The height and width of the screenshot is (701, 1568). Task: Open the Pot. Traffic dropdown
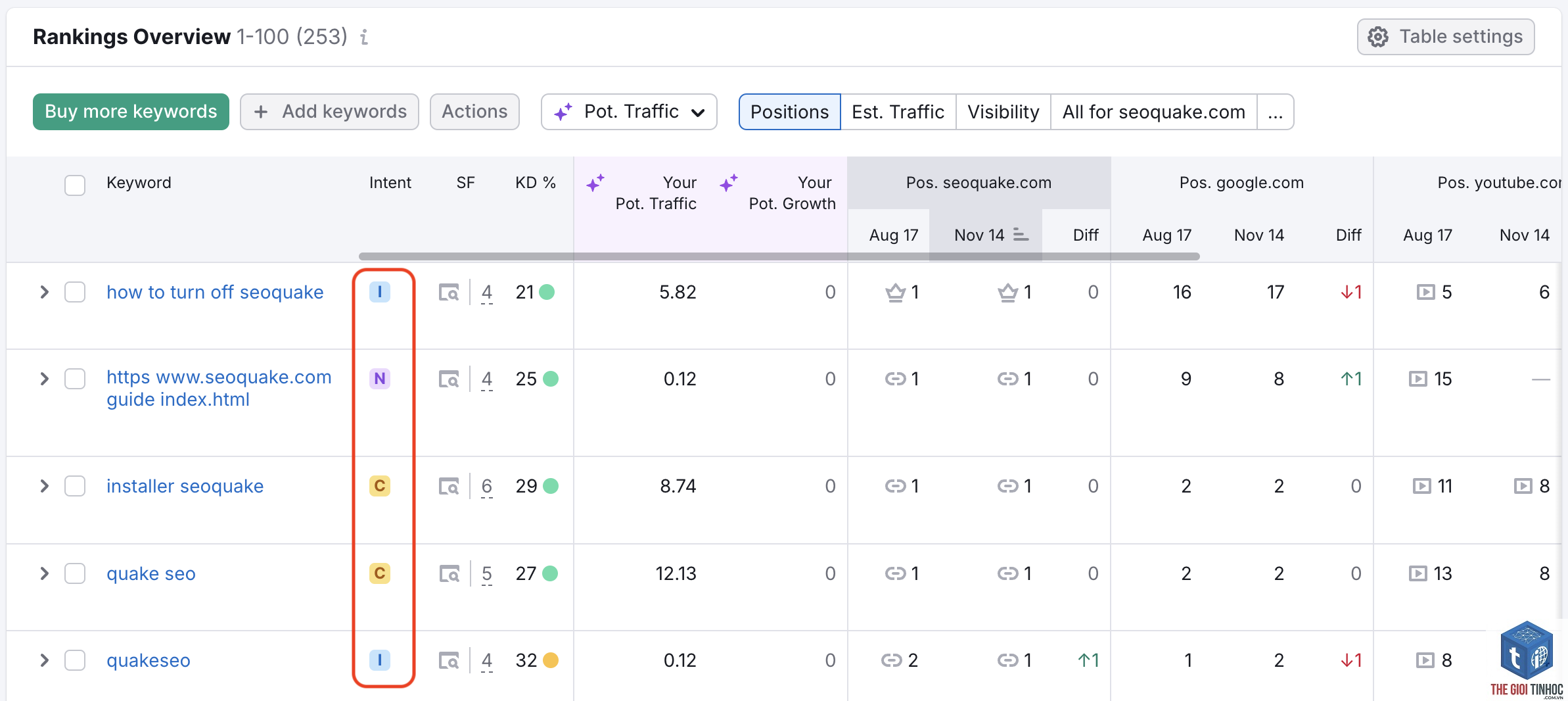(629, 112)
